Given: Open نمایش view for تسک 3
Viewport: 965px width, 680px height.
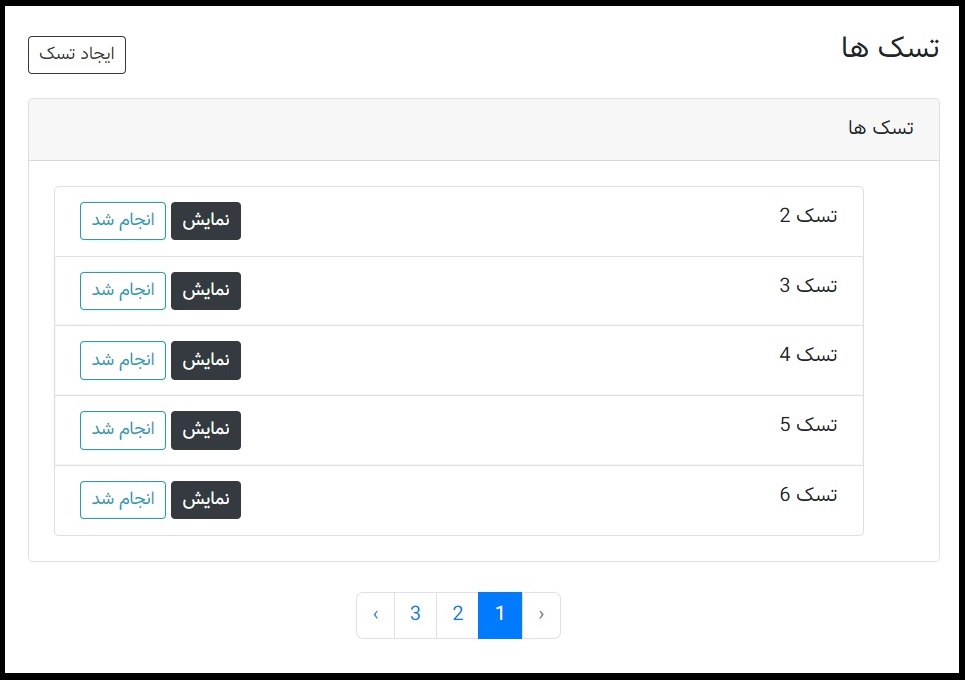Looking at the screenshot, I should pyautogui.click(x=206, y=290).
